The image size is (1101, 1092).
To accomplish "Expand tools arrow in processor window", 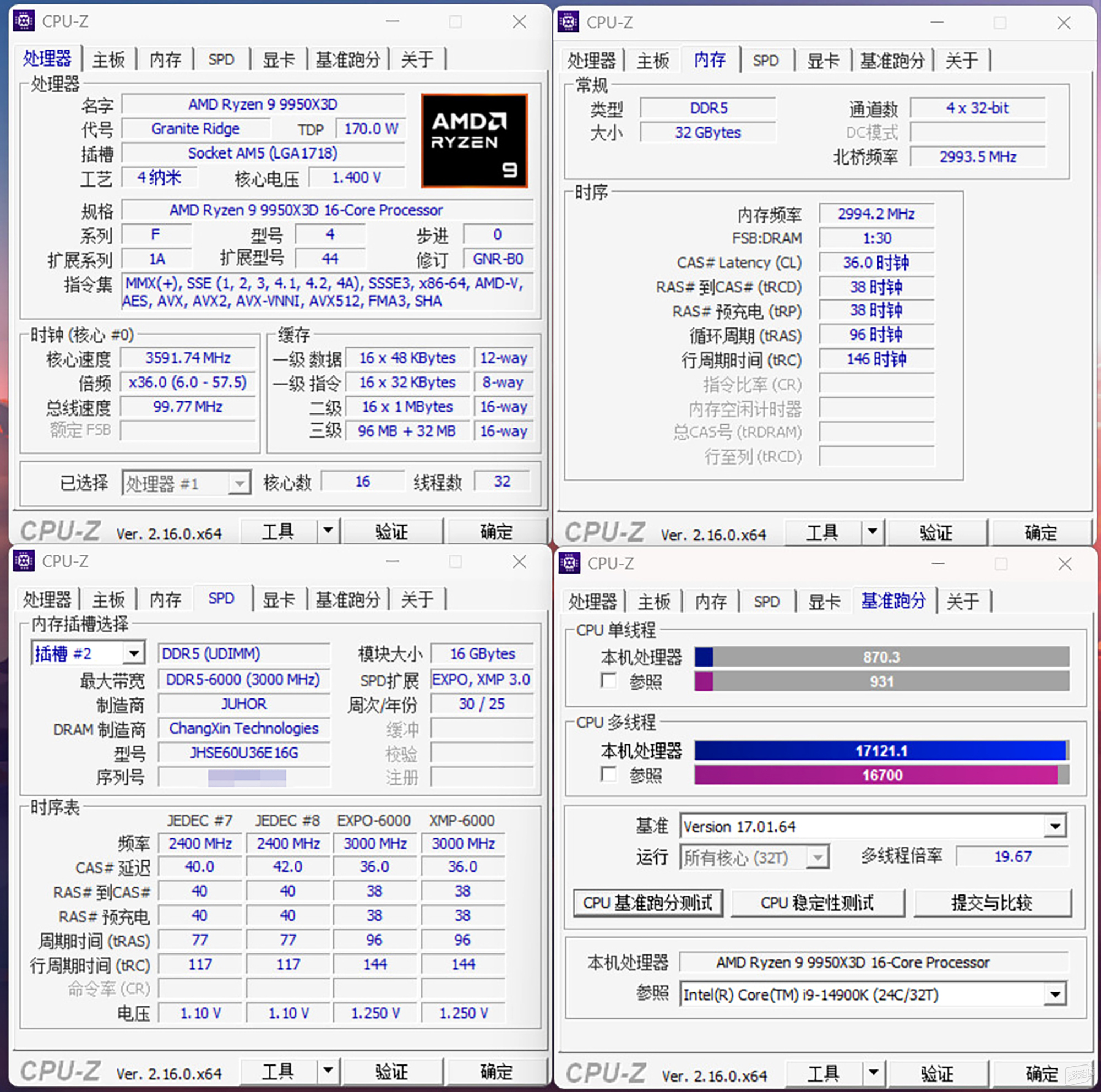I will click(328, 531).
